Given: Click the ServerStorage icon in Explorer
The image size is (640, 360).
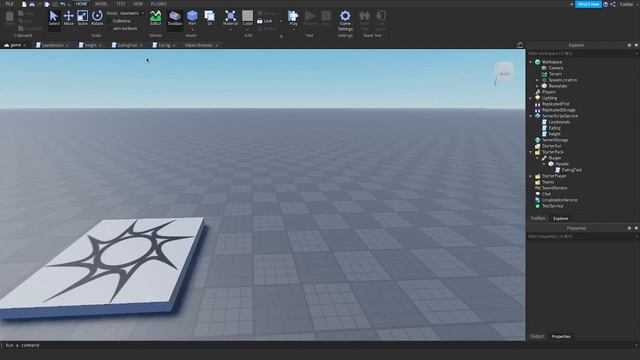Looking at the screenshot, I should (538, 140).
